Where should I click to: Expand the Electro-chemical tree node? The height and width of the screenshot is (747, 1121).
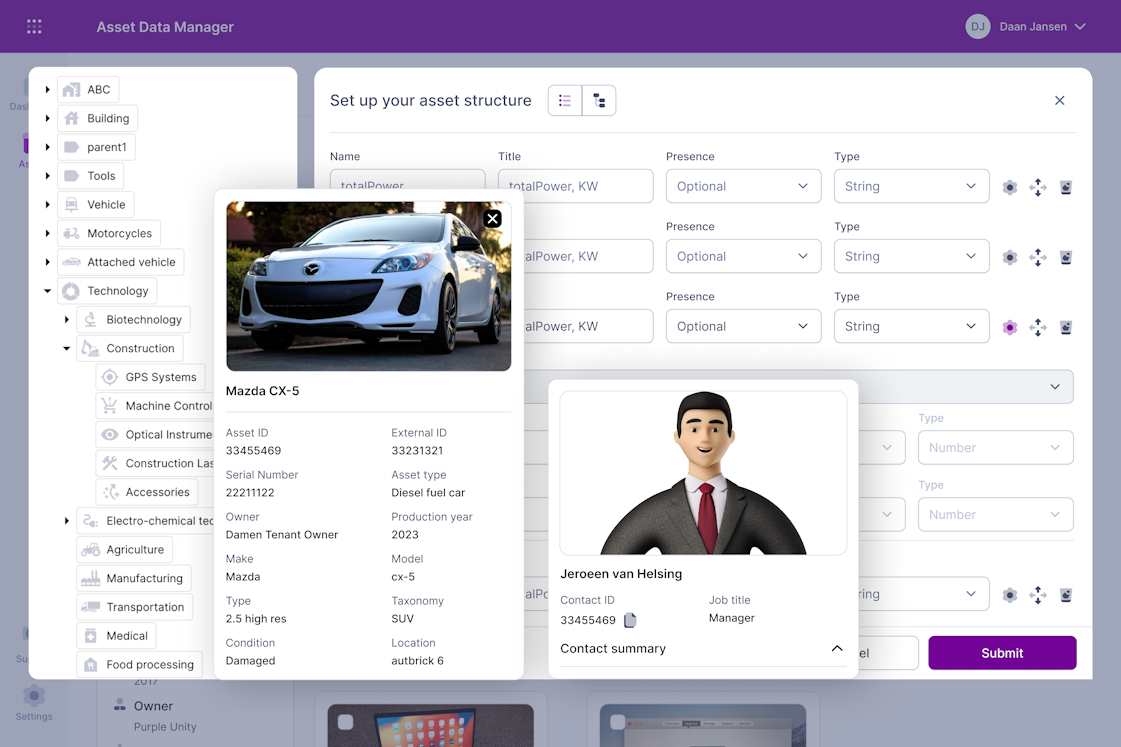click(66, 520)
